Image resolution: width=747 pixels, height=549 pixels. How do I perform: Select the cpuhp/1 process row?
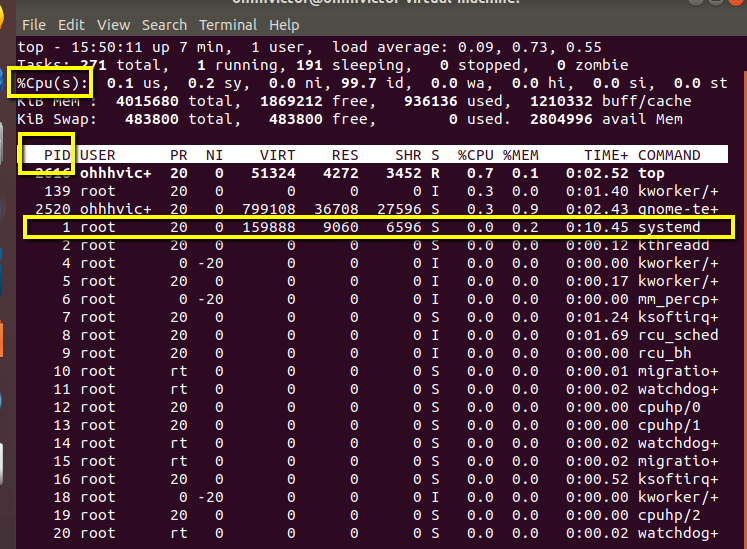(373, 425)
